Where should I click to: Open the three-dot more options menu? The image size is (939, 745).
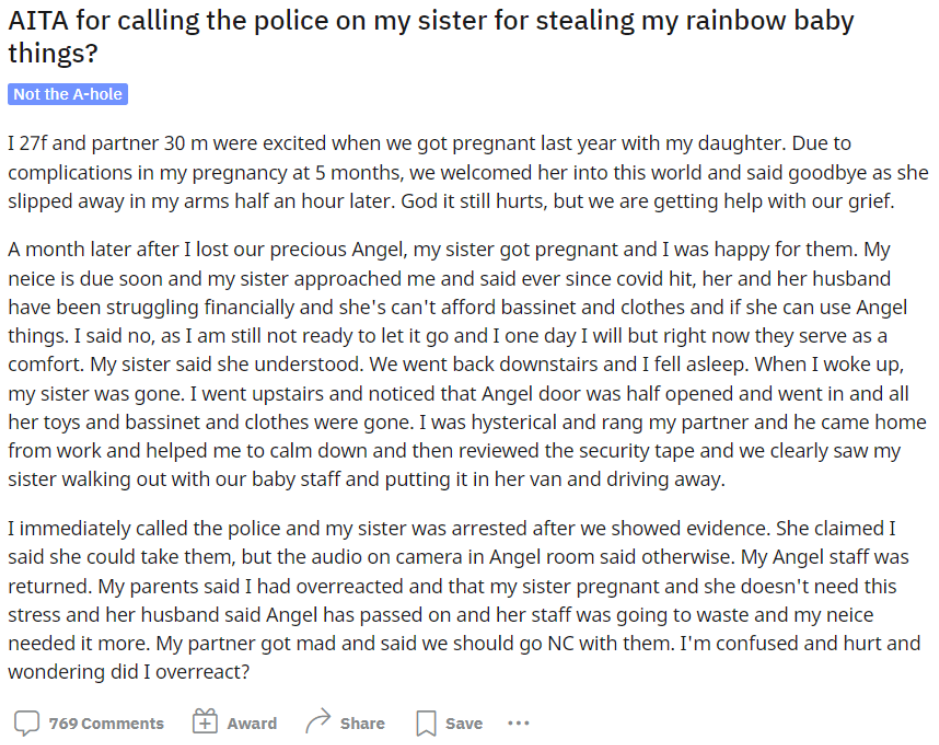coord(518,723)
